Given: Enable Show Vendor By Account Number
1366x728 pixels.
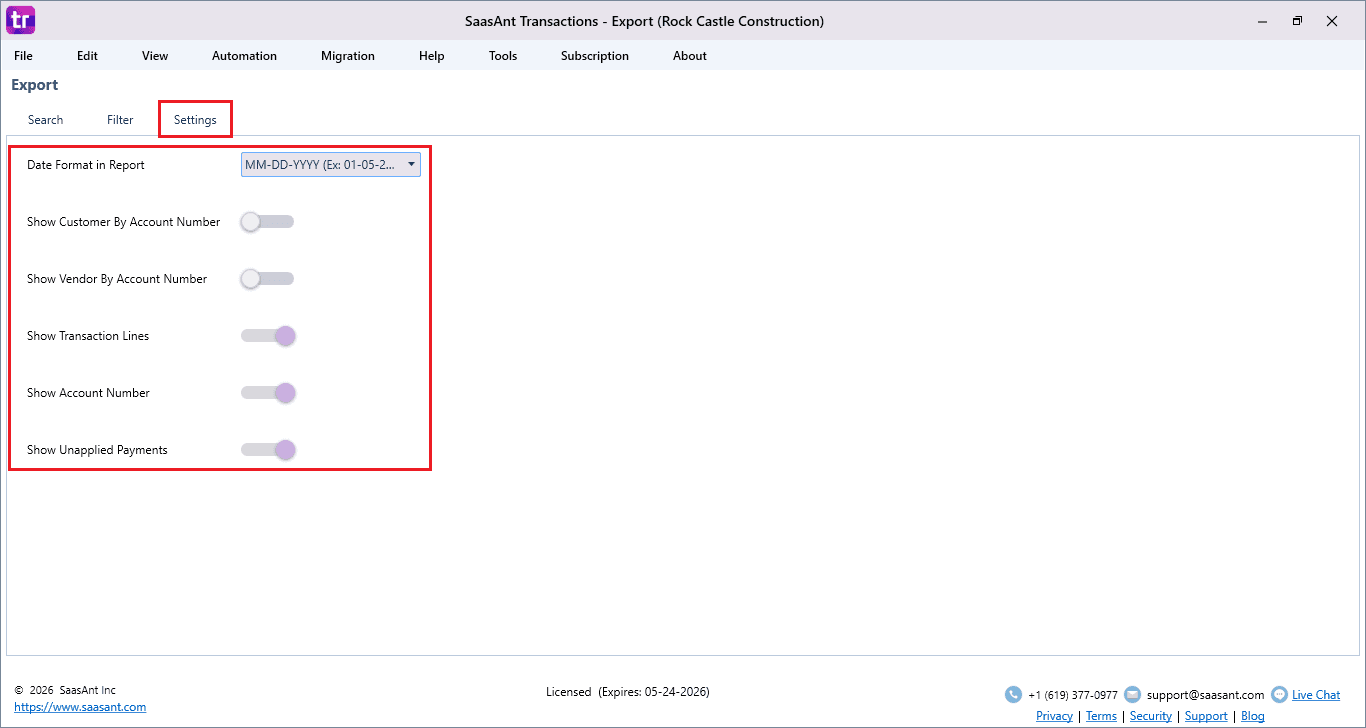Looking at the screenshot, I should 267,279.
